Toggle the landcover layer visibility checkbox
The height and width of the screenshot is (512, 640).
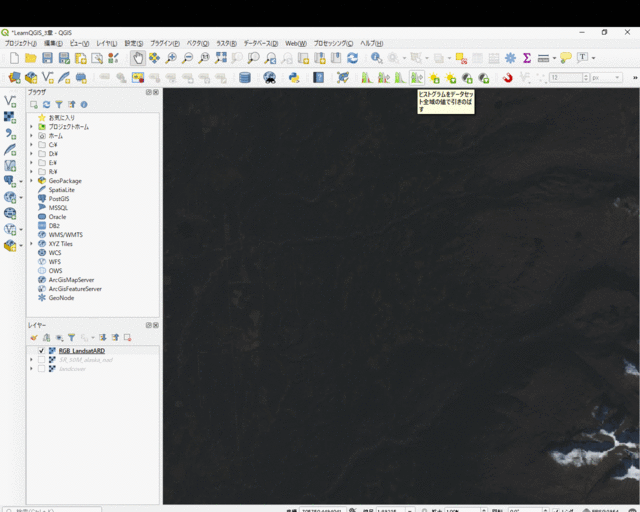41,369
